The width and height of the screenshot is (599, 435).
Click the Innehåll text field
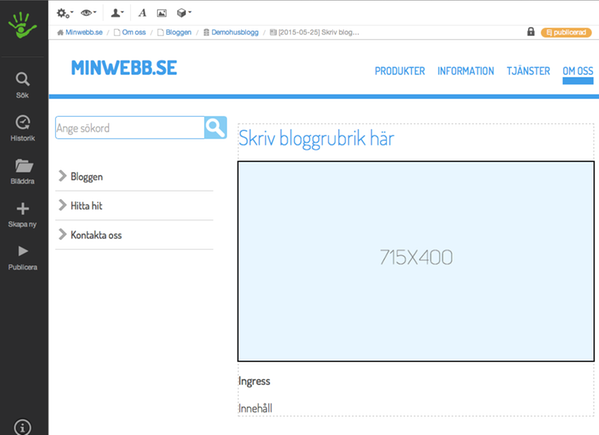point(255,408)
